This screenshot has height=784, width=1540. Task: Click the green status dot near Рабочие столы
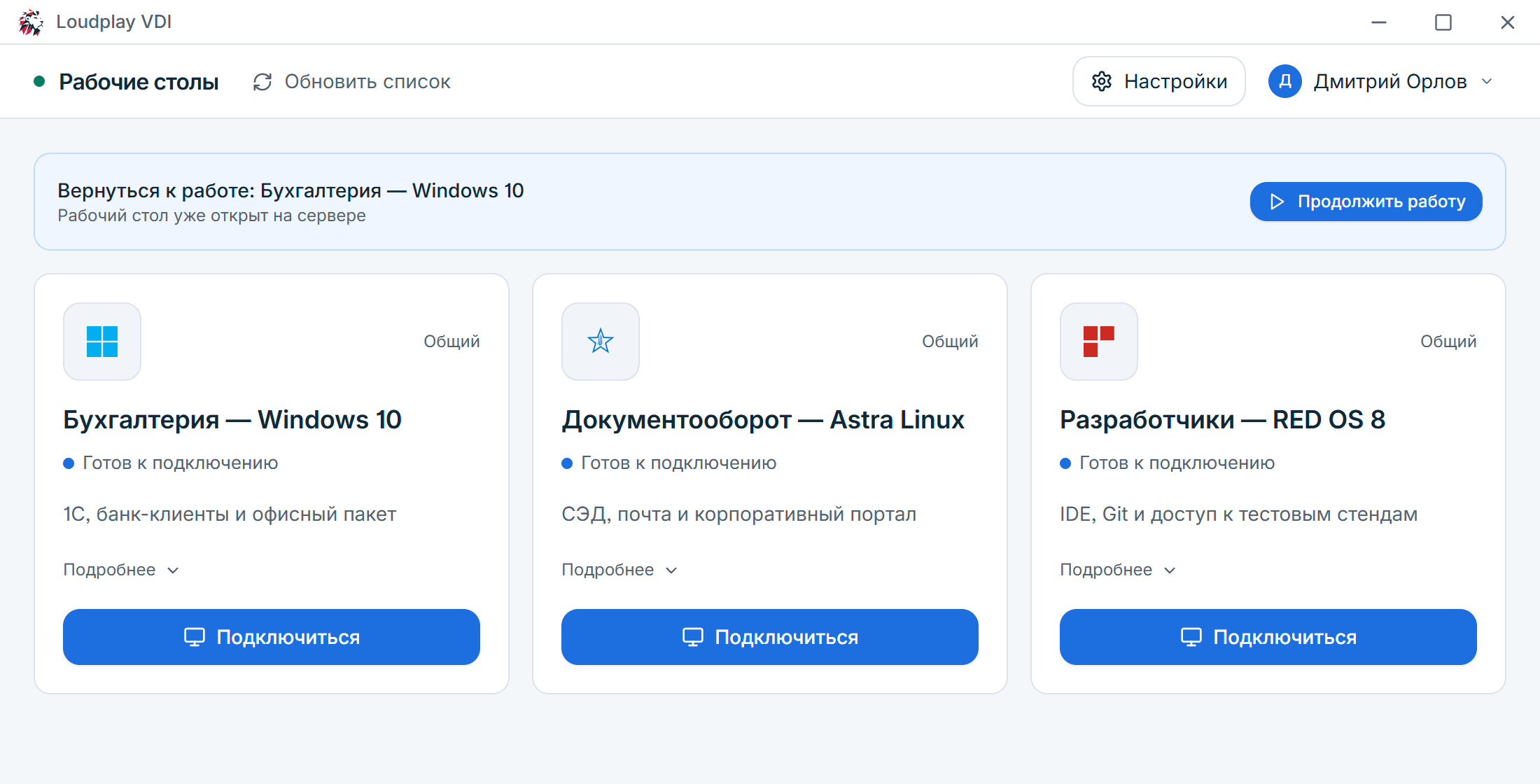tap(40, 82)
